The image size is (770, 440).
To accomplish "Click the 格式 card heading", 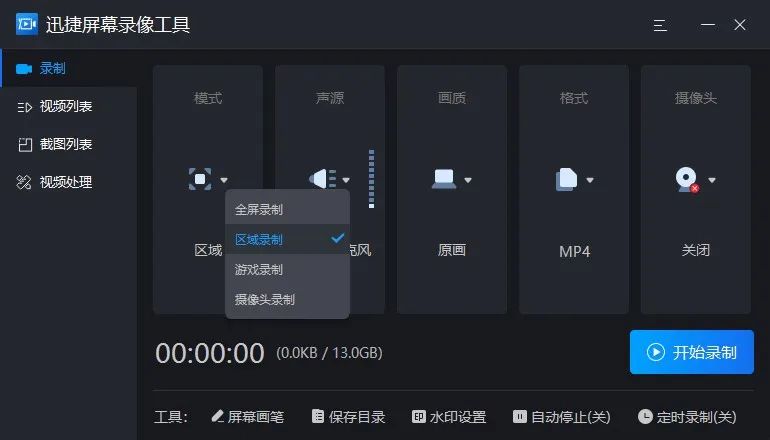I will click(574, 98).
